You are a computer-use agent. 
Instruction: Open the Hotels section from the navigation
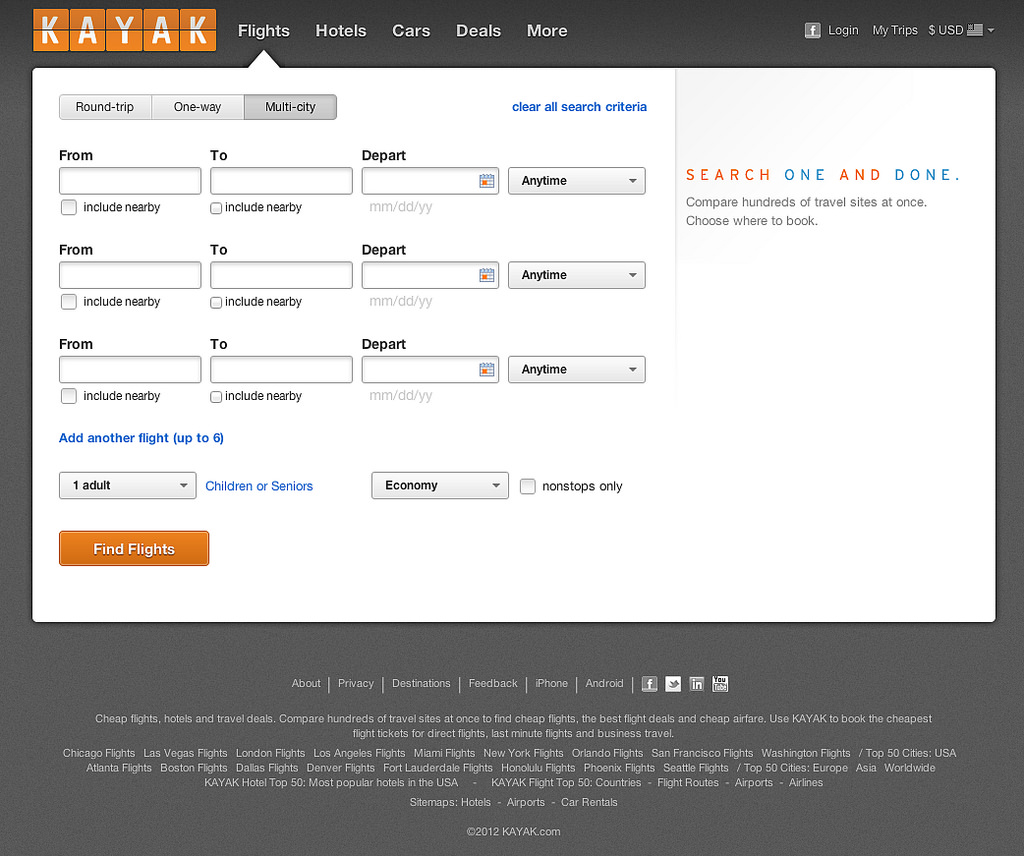pos(341,31)
